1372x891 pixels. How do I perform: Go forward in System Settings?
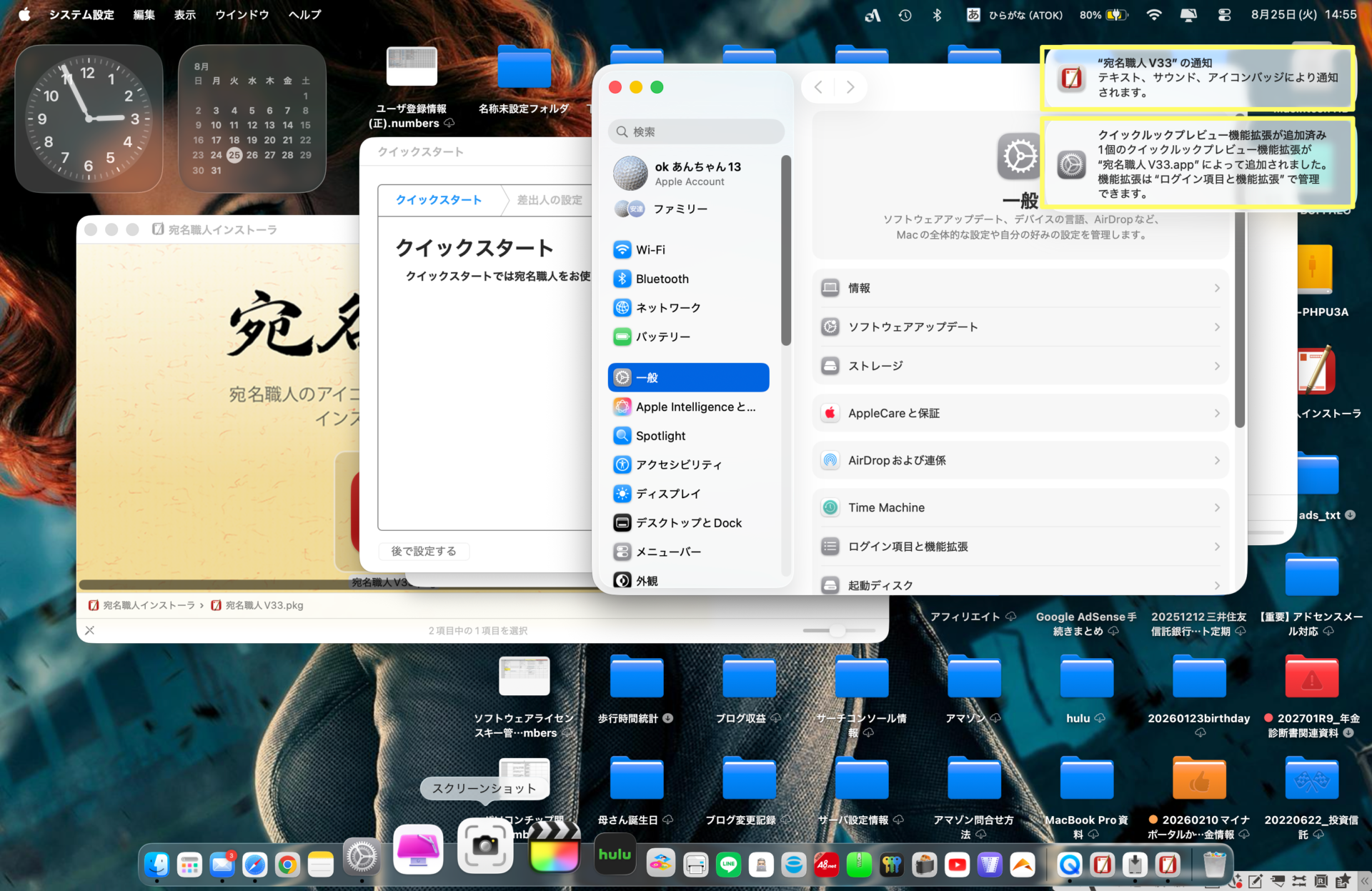[x=850, y=87]
